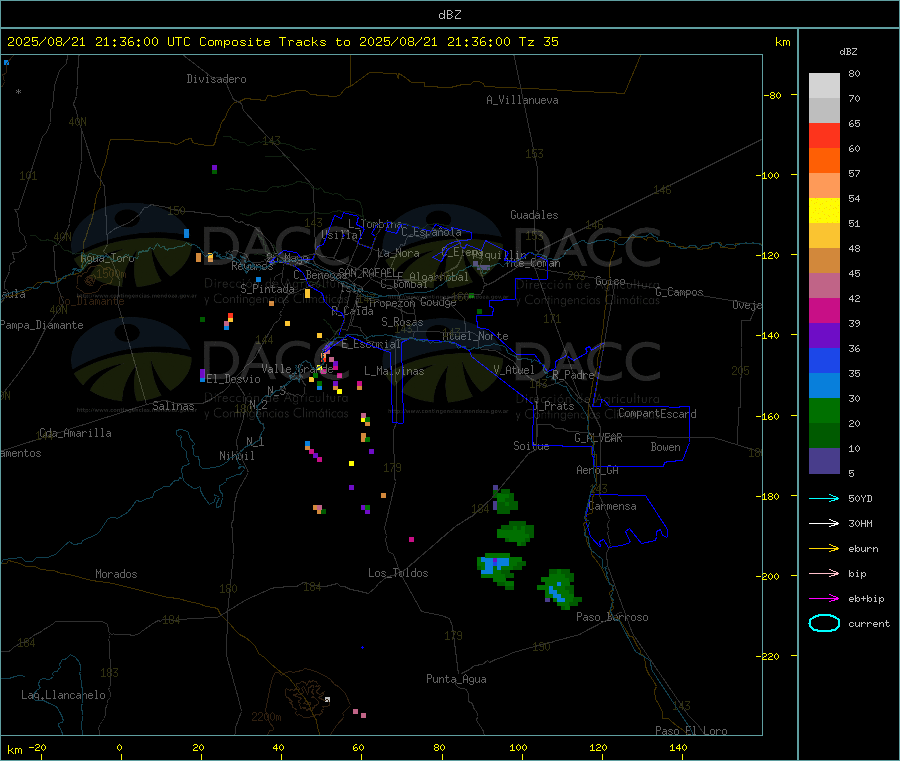900x761 pixels.
Task: Click the 54 dBZ salmon swatch
Action: click(x=824, y=185)
